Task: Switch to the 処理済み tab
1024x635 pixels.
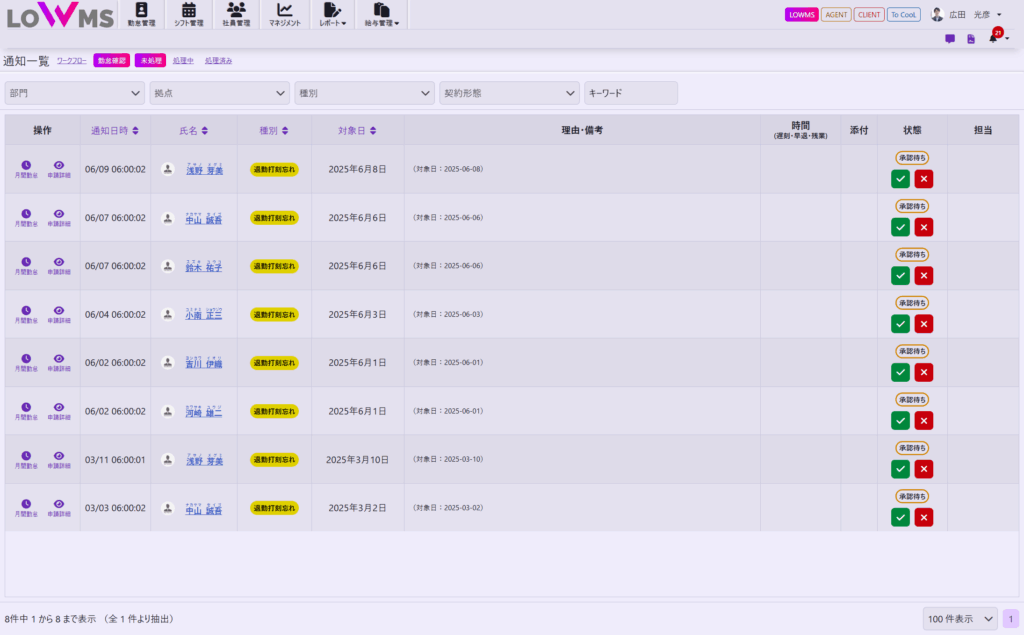Action: point(218,61)
